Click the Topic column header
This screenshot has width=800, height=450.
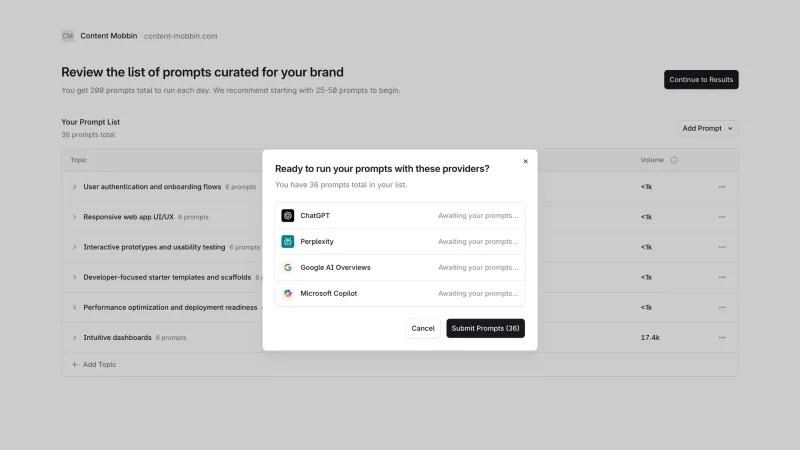(x=79, y=160)
